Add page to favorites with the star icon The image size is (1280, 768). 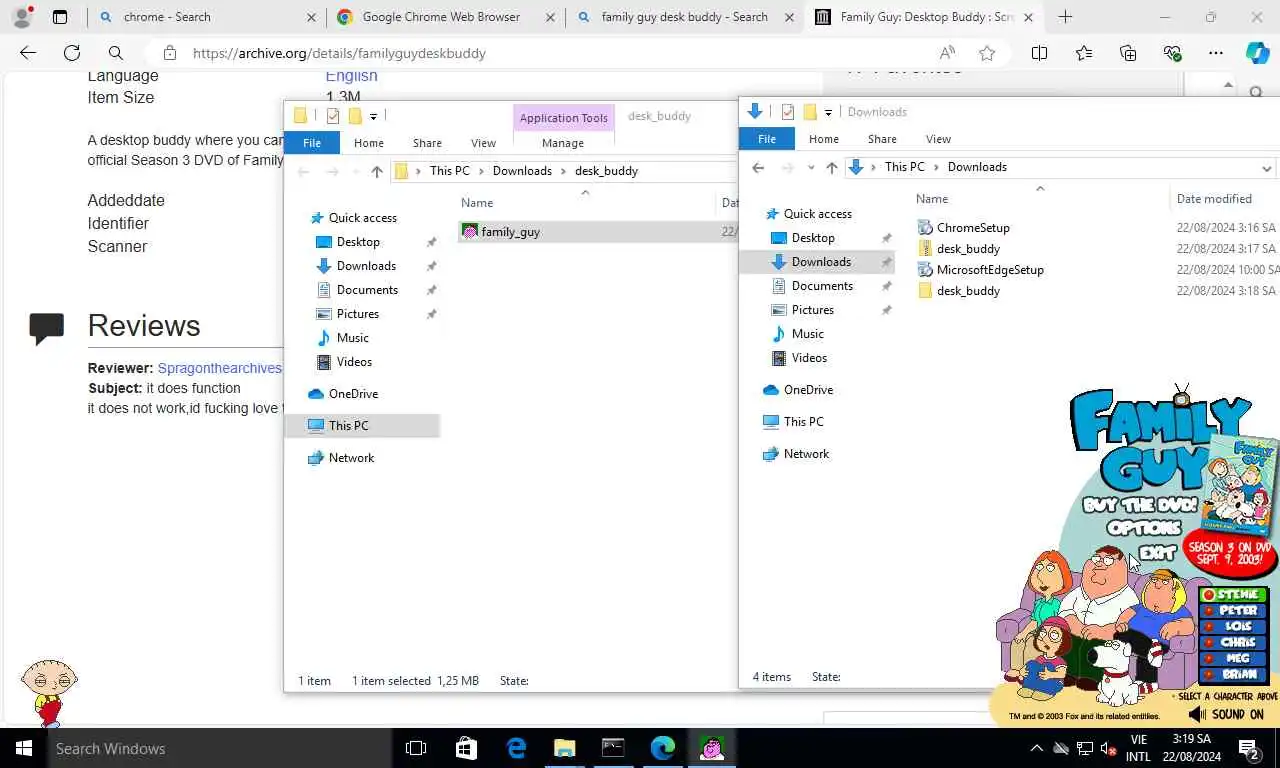coord(987,53)
